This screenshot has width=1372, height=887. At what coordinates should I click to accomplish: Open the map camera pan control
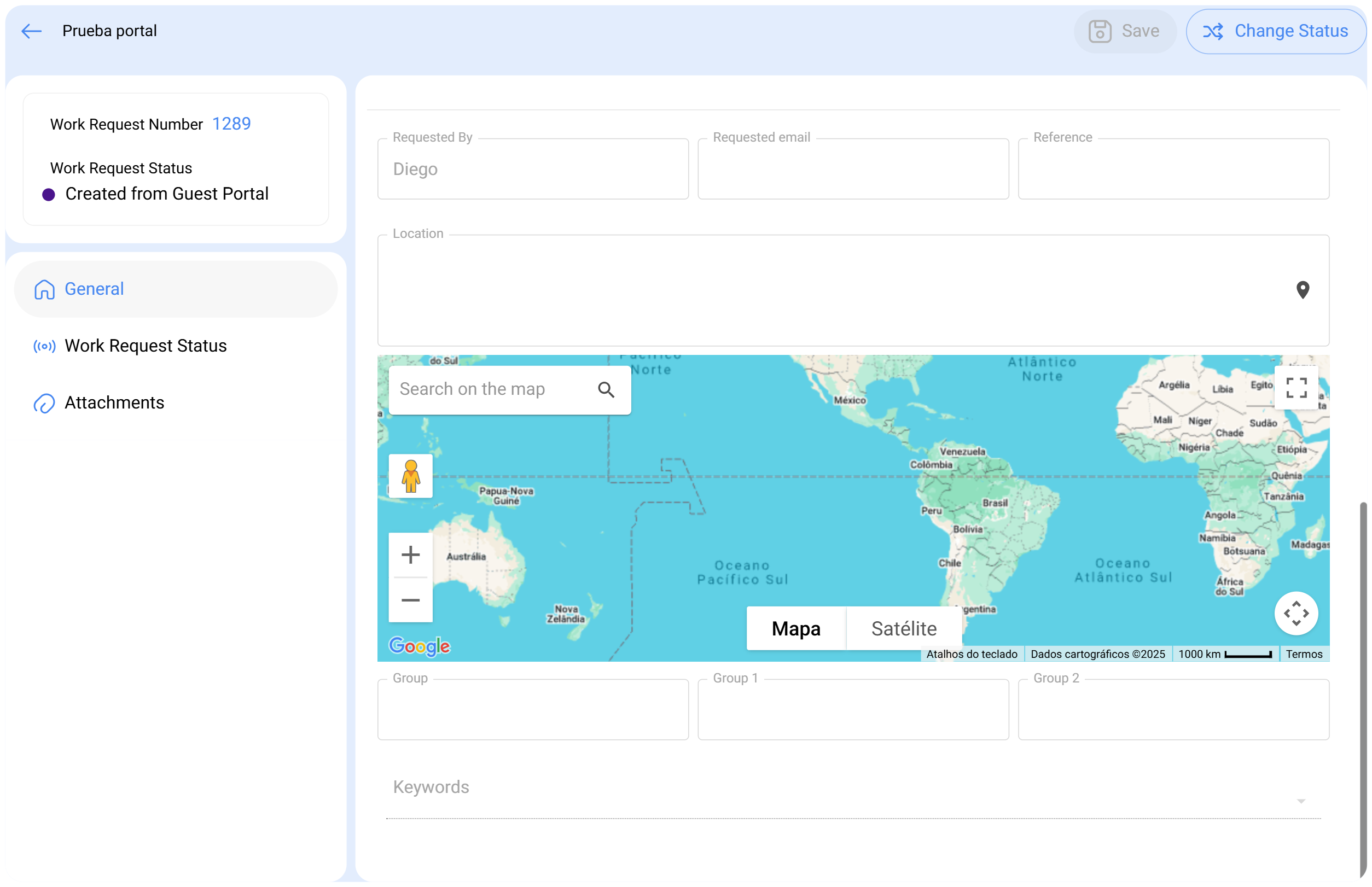pyautogui.click(x=1295, y=614)
